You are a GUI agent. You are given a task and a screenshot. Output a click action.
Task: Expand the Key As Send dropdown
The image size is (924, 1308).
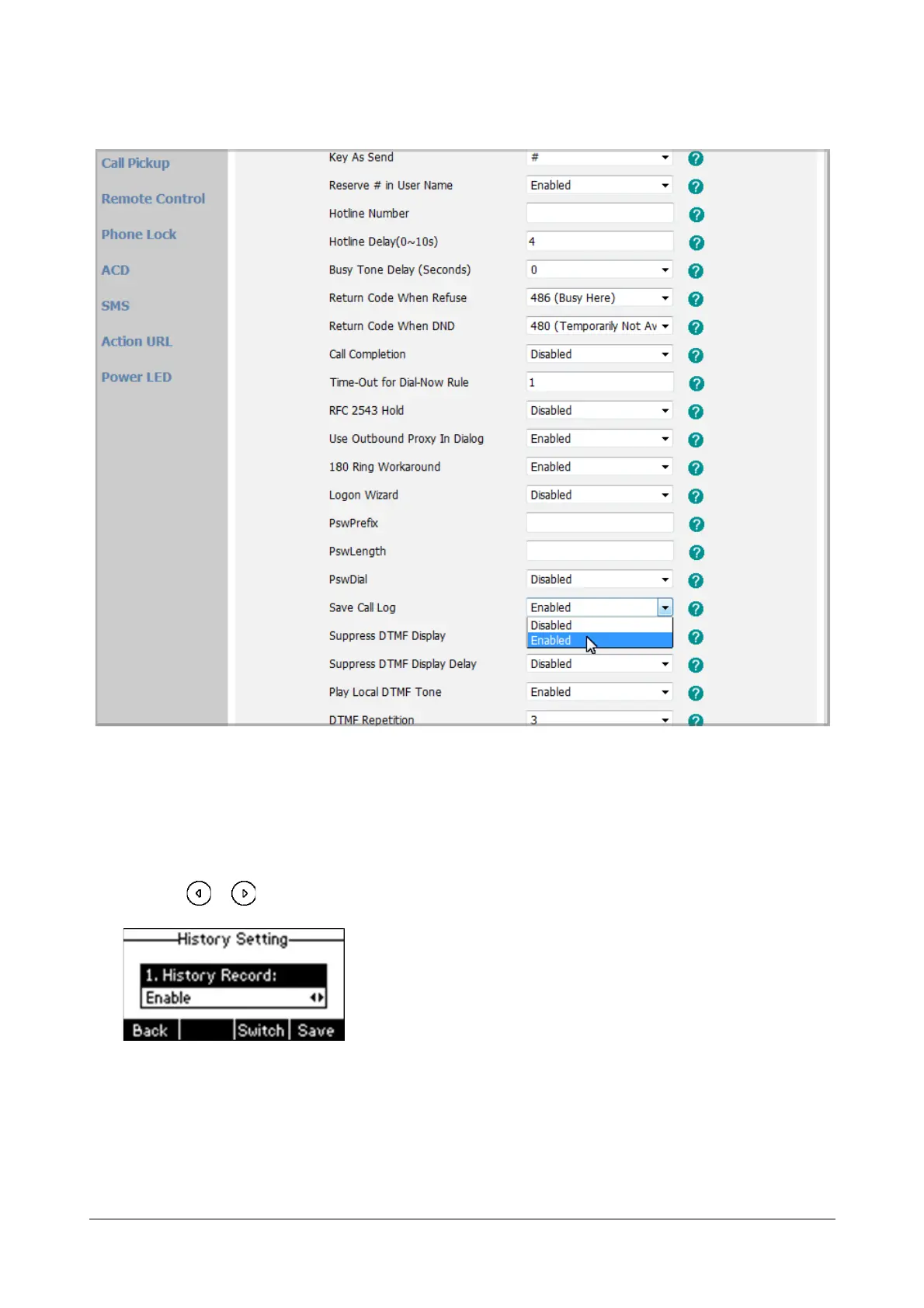(x=599, y=157)
